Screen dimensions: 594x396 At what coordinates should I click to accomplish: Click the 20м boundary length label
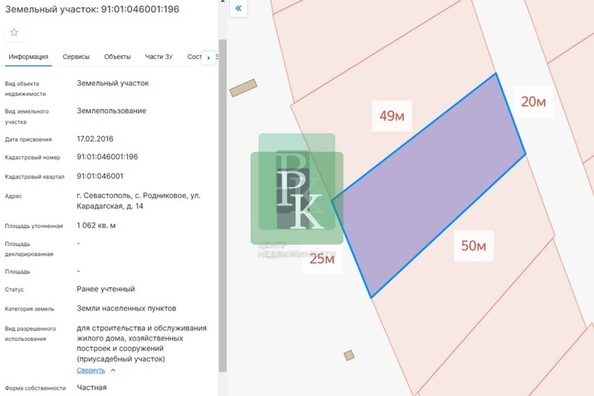[x=533, y=102]
